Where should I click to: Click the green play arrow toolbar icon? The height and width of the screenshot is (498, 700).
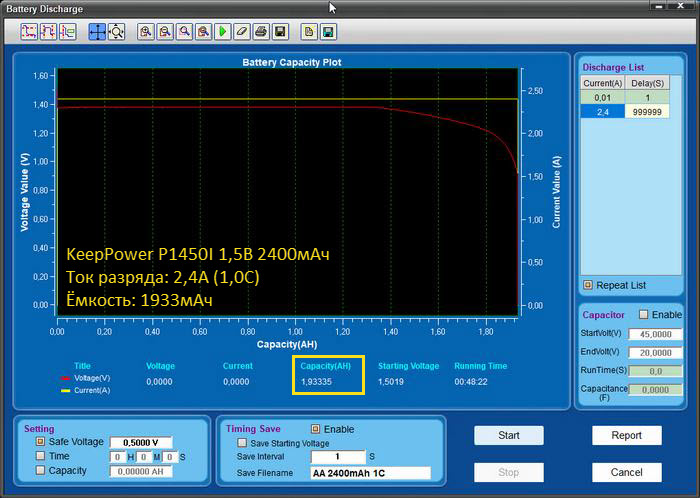pos(222,32)
